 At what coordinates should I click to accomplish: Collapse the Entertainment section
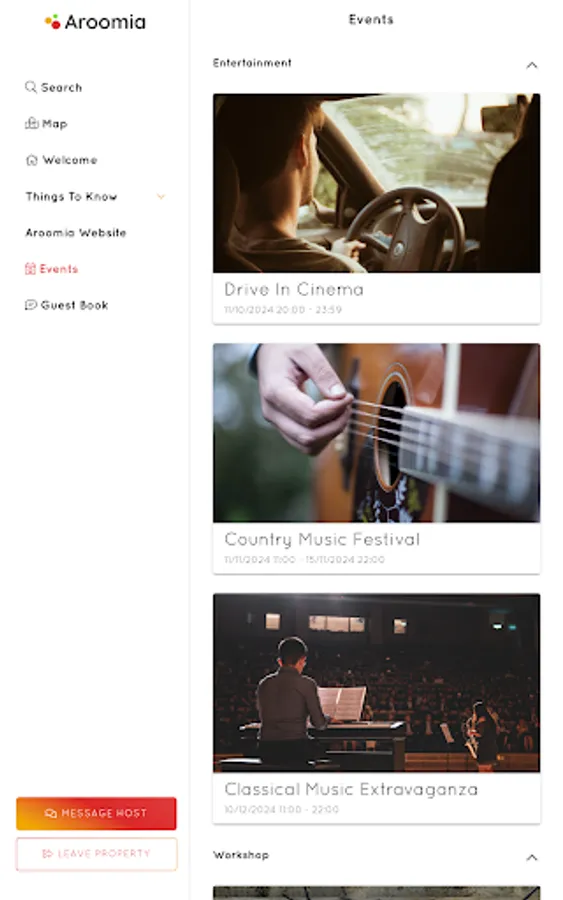click(532, 65)
